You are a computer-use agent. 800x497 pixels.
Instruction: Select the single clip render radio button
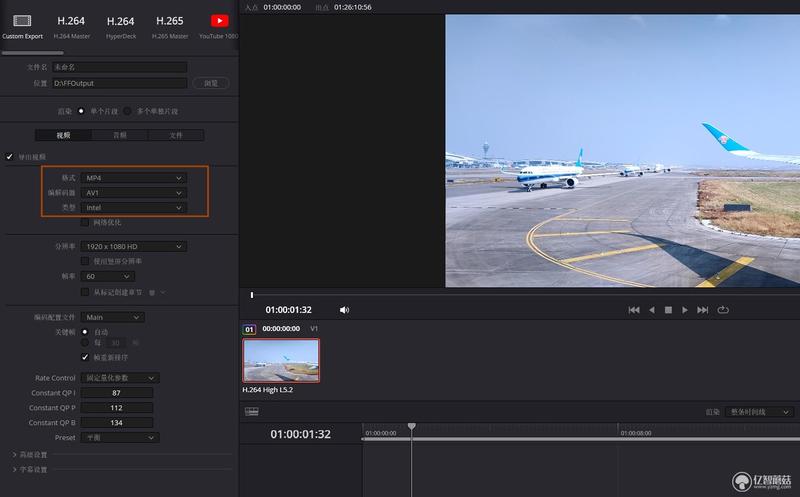(x=81, y=111)
